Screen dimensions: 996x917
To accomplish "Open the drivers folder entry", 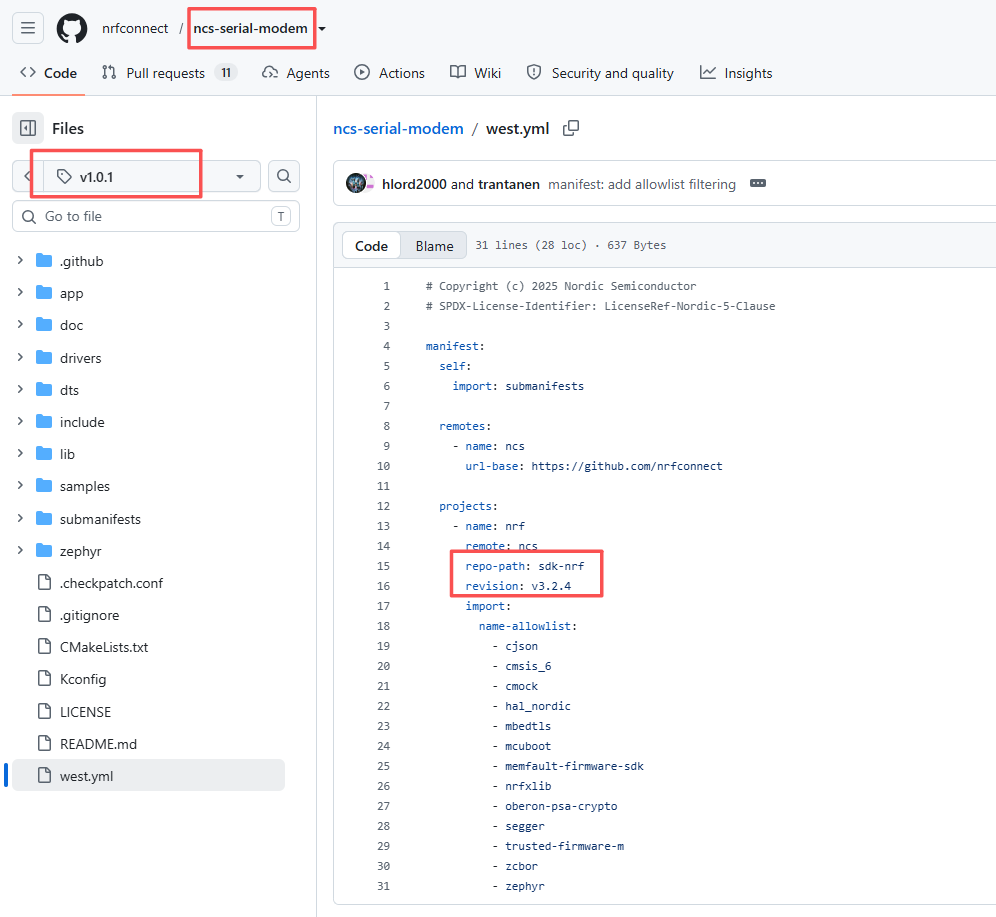I will coord(81,358).
